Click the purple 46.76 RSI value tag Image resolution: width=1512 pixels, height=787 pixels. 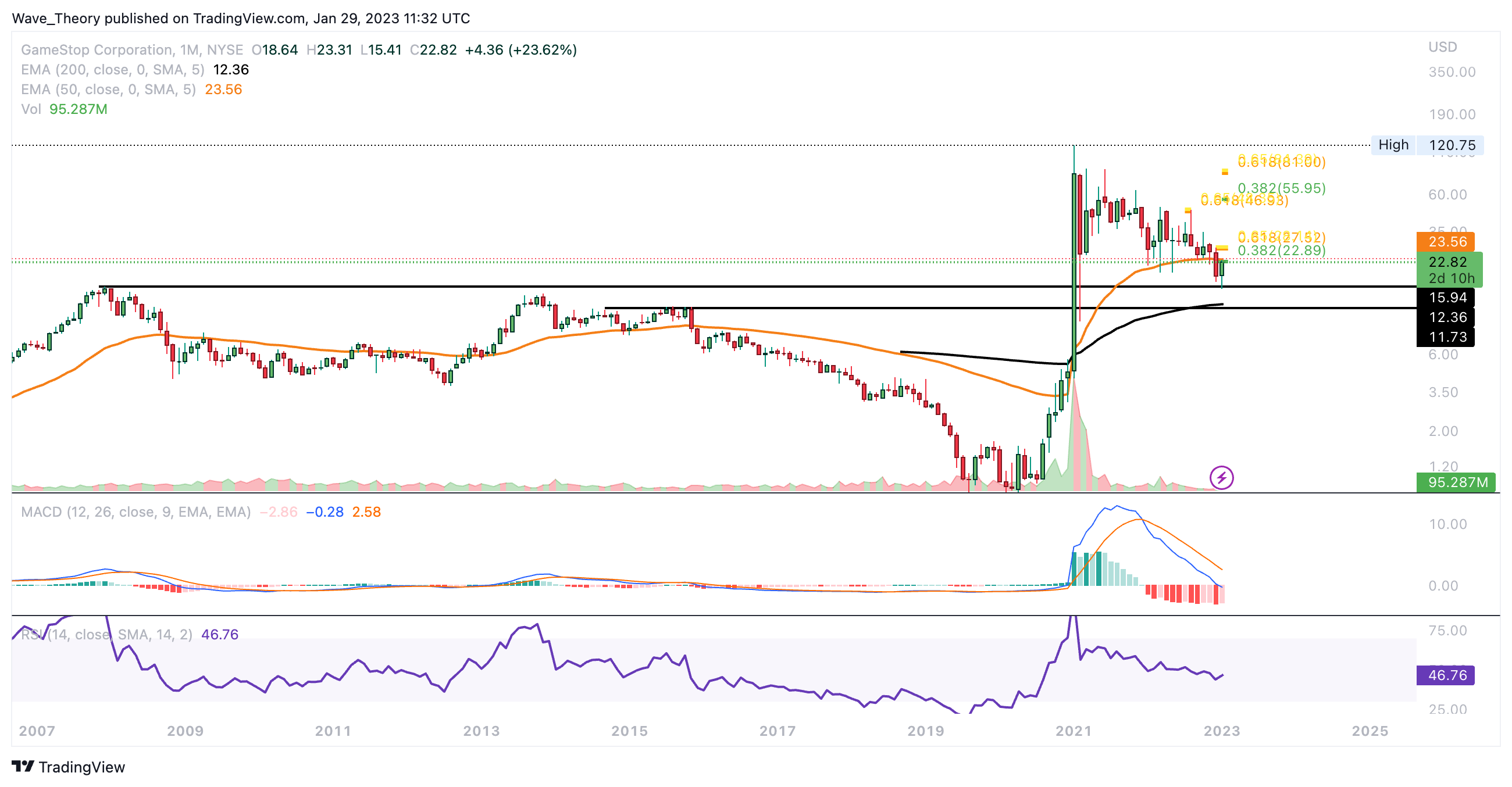[x=1446, y=675]
